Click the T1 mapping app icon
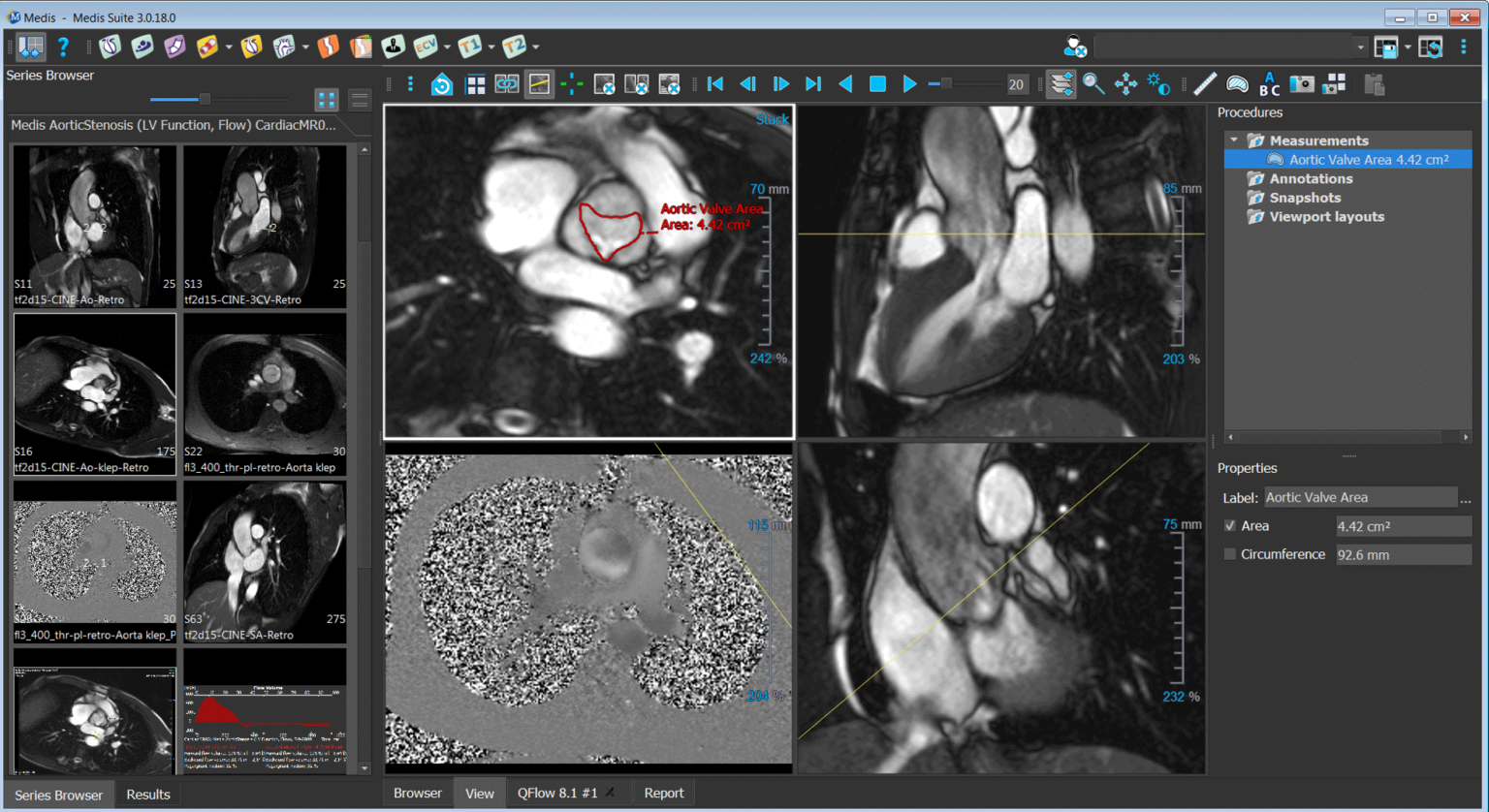 coord(469,47)
